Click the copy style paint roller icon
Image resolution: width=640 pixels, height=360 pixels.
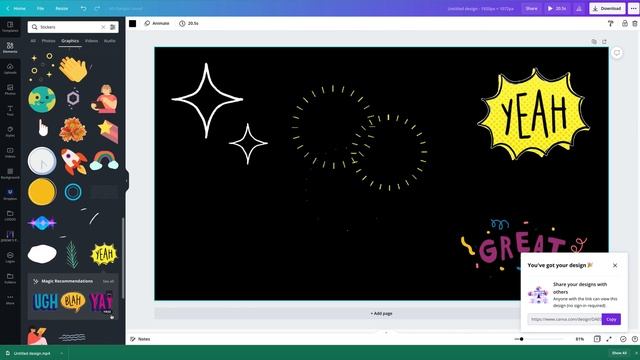click(611, 24)
